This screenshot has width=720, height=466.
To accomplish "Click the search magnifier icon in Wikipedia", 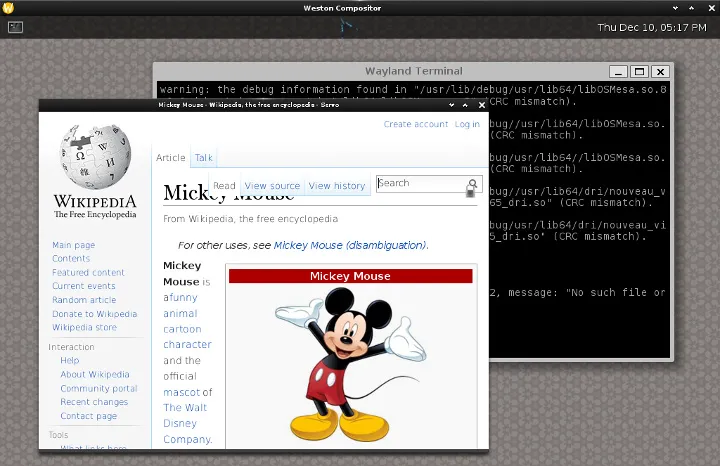I will coord(472,184).
